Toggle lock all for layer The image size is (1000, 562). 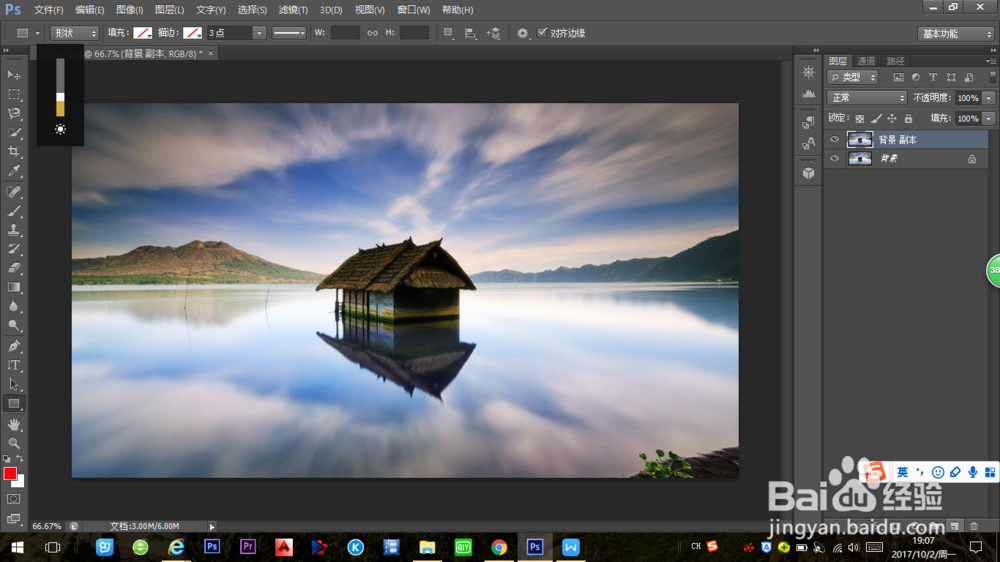click(x=908, y=118)
